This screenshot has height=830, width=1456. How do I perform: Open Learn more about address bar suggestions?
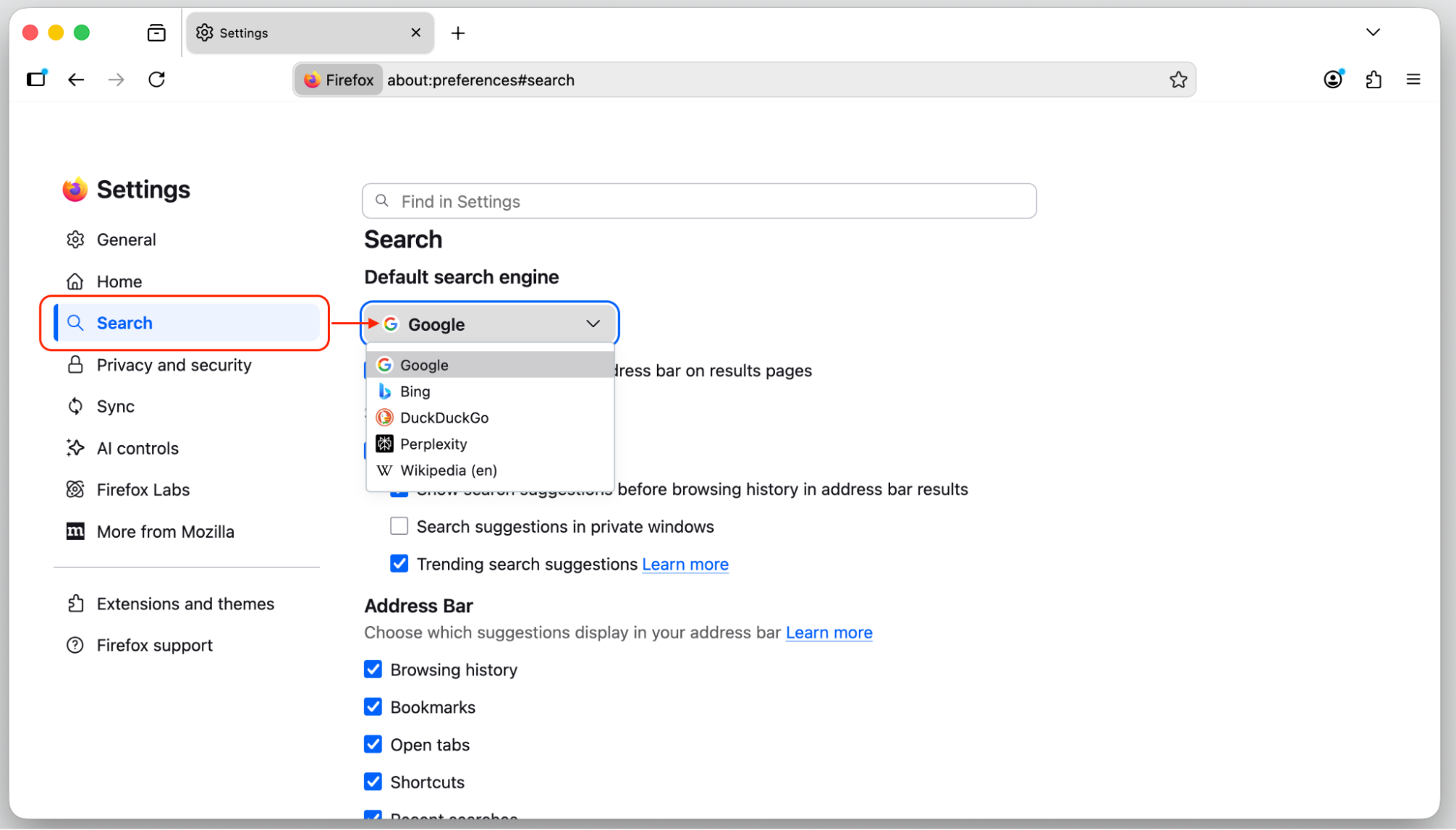(829, 633)
